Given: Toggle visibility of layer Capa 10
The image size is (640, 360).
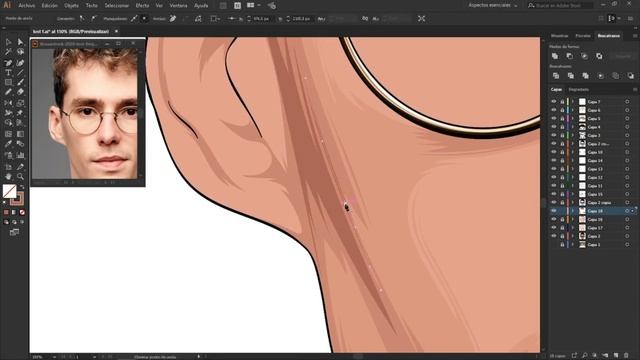Looking at the screenshot, I should [554, 152].
